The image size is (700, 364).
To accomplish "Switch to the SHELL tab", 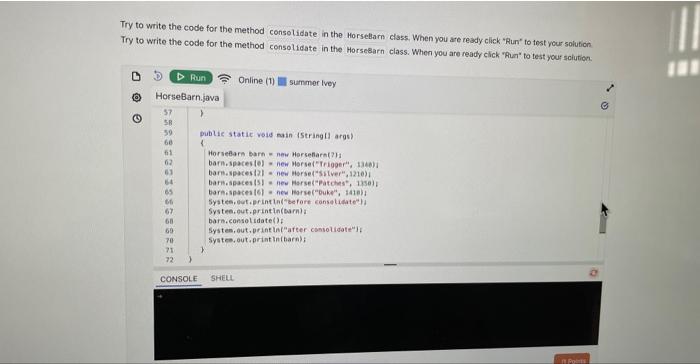I will tap(222, 278).
